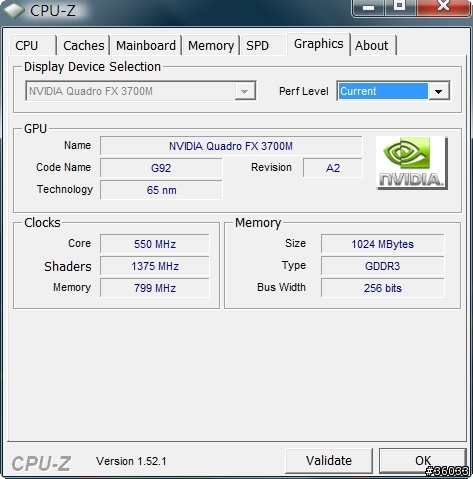Open the Caches tab
Screen dimensions: 473x479
pos(83,45)
